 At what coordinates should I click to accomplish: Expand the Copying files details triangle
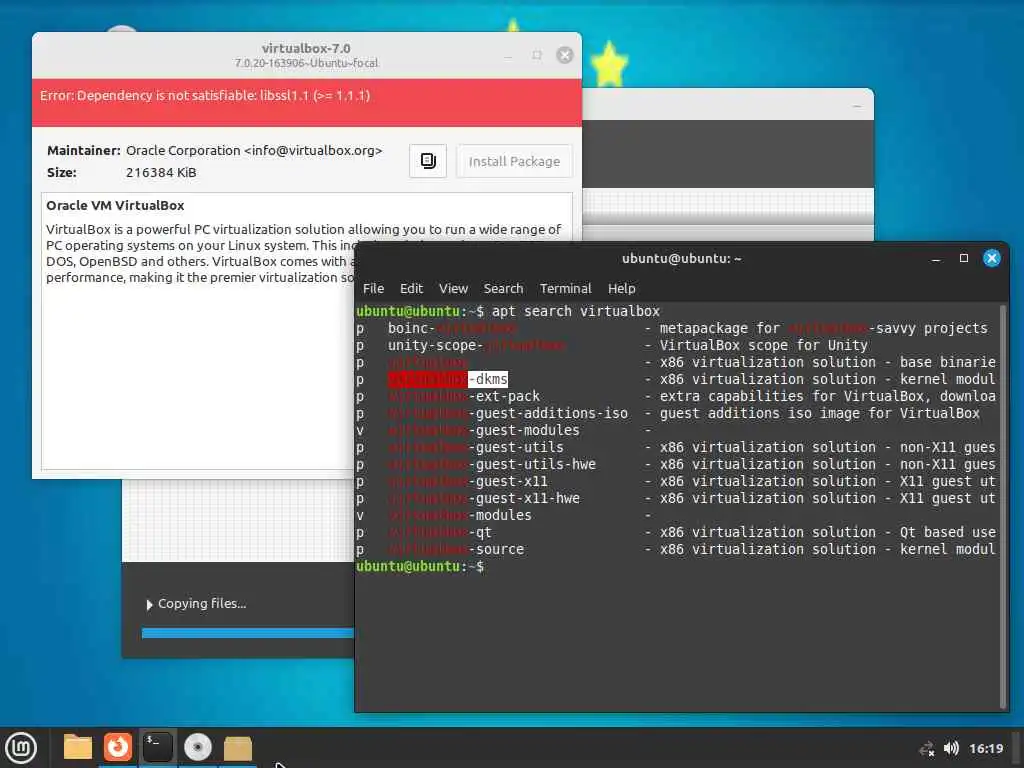point(149,605)
